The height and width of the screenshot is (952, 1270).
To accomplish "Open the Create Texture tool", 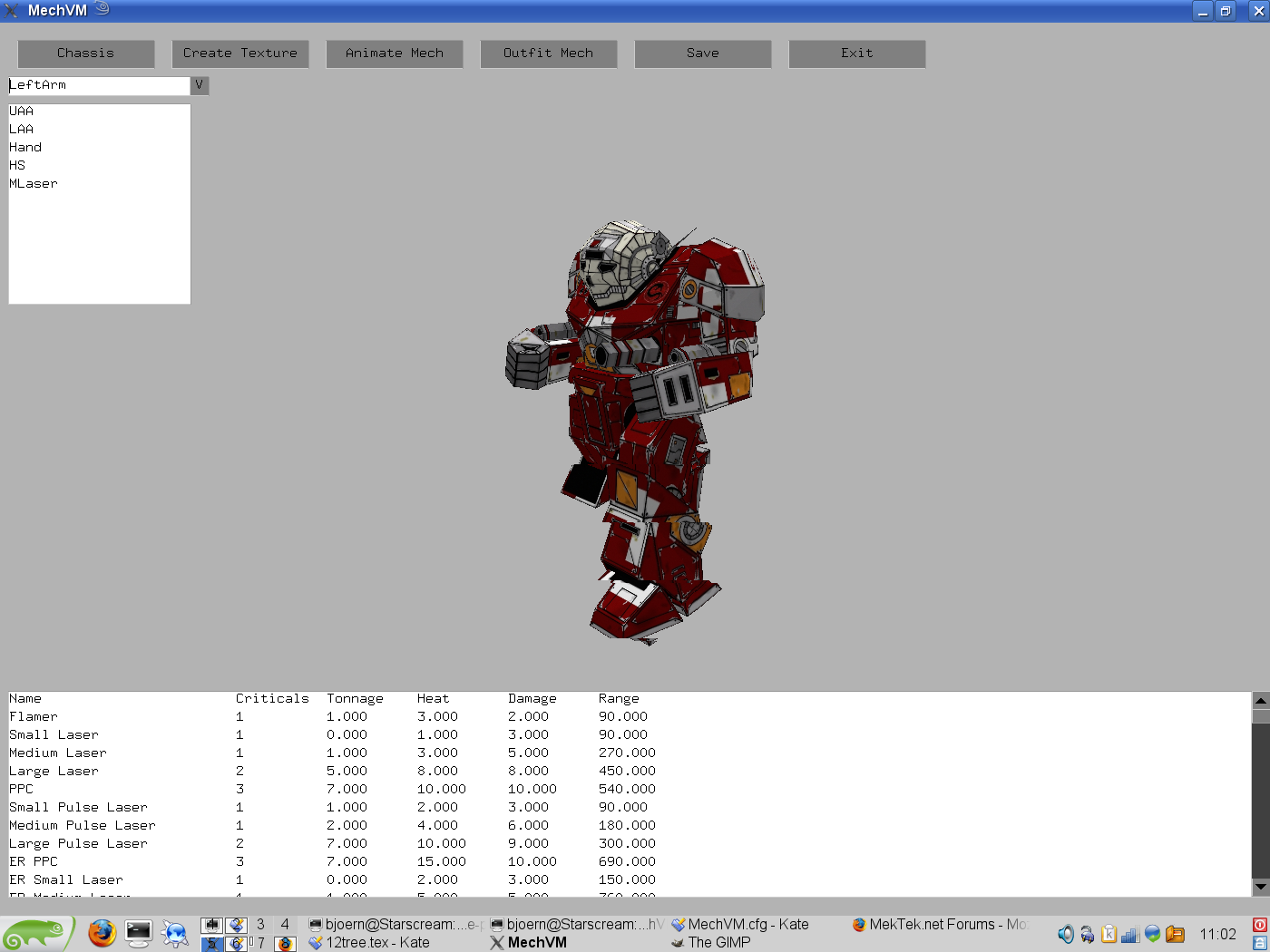I will tap(239, 53).
